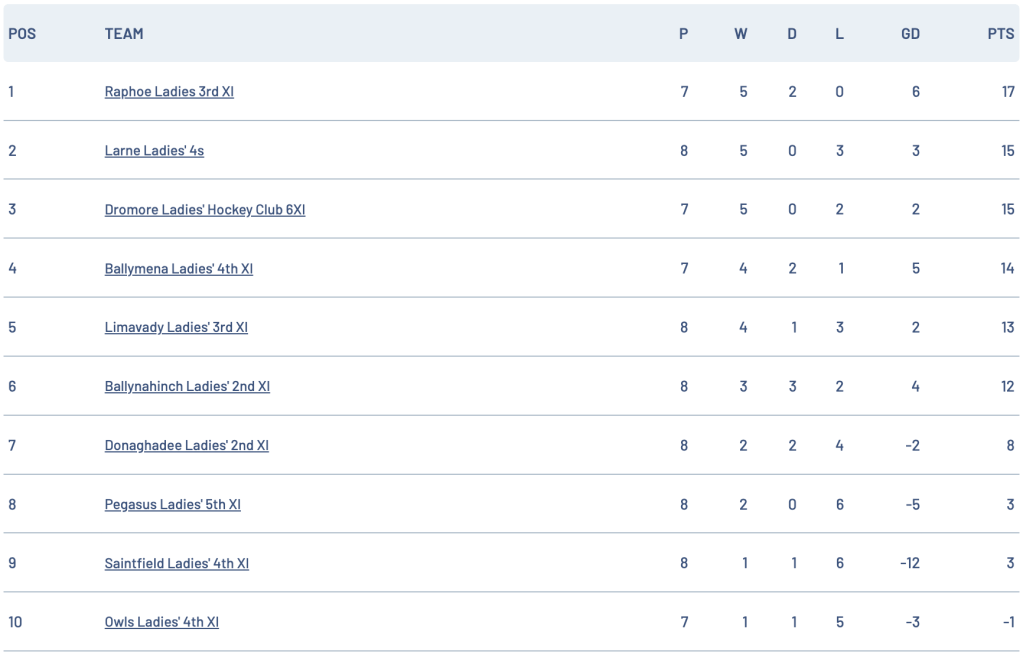
Task: Open Ballynahinch Ladies' 2nd XI link
Action: (187, 387)
